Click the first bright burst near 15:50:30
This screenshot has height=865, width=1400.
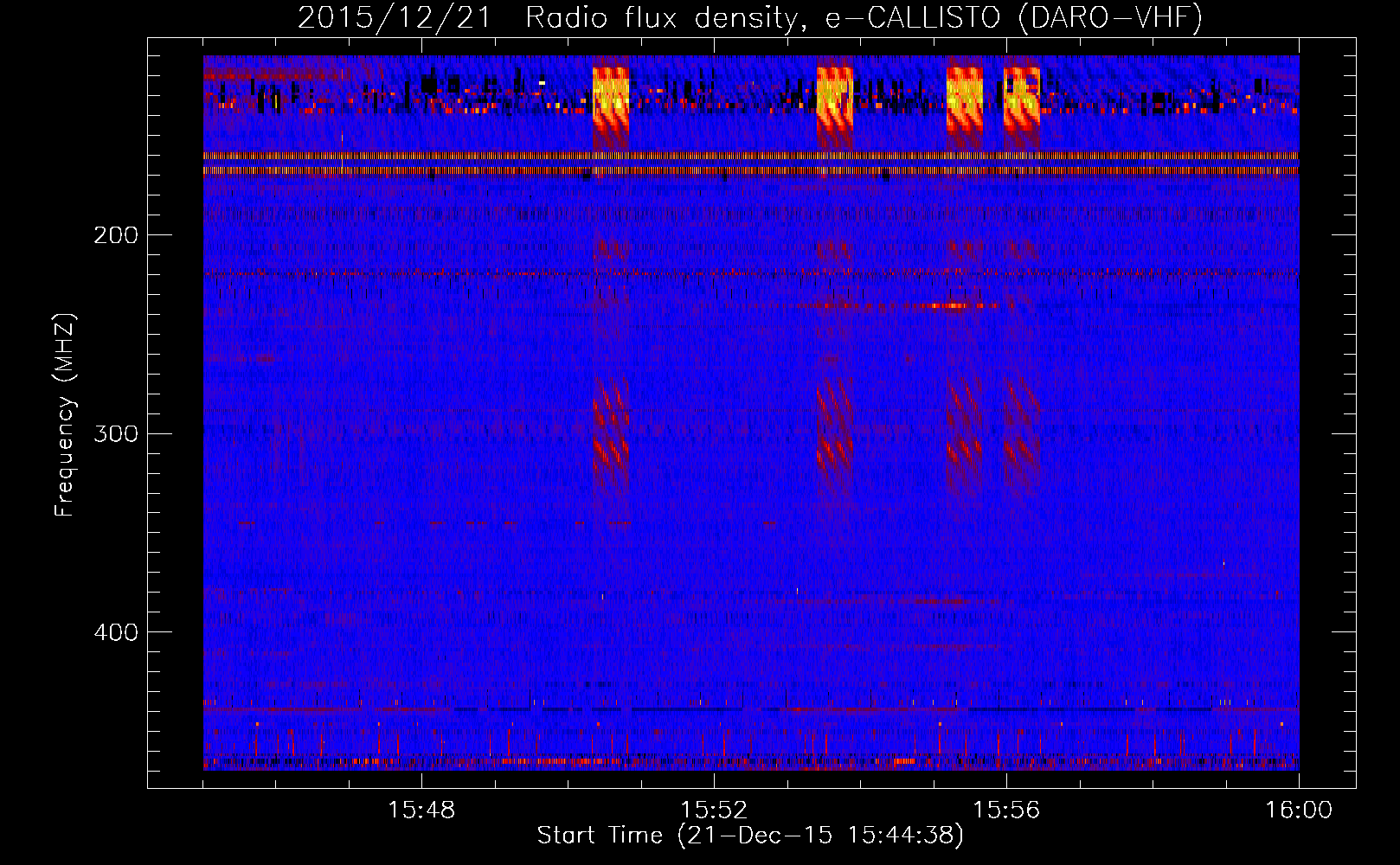[611, 104]
